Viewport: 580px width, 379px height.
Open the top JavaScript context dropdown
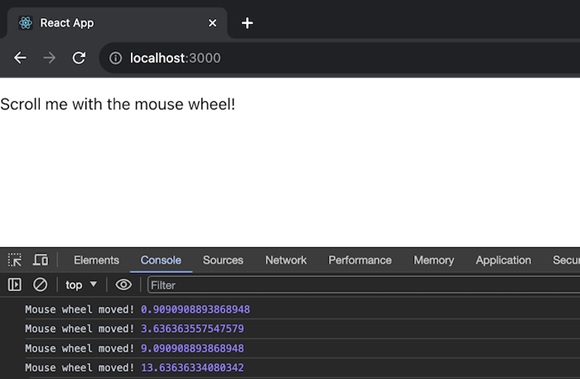click(81, 285)
